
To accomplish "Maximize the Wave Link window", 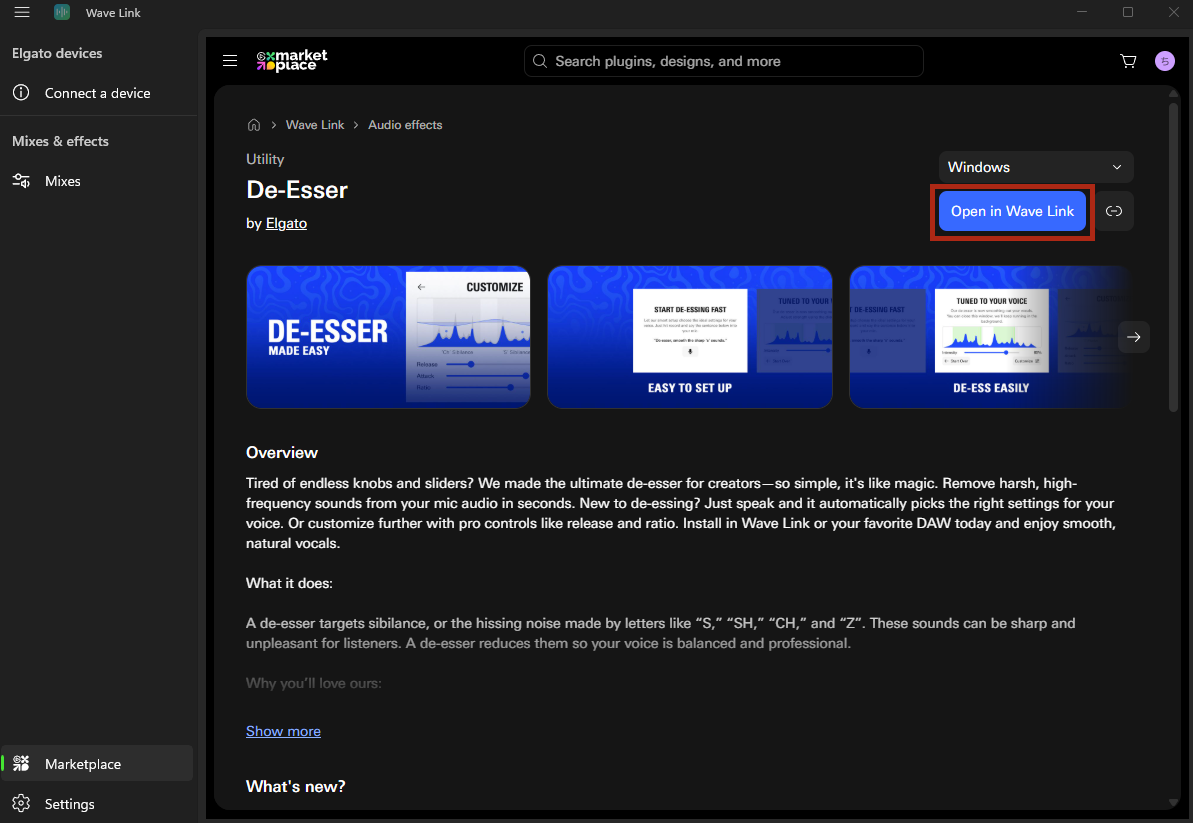I will coord(1128,12).
